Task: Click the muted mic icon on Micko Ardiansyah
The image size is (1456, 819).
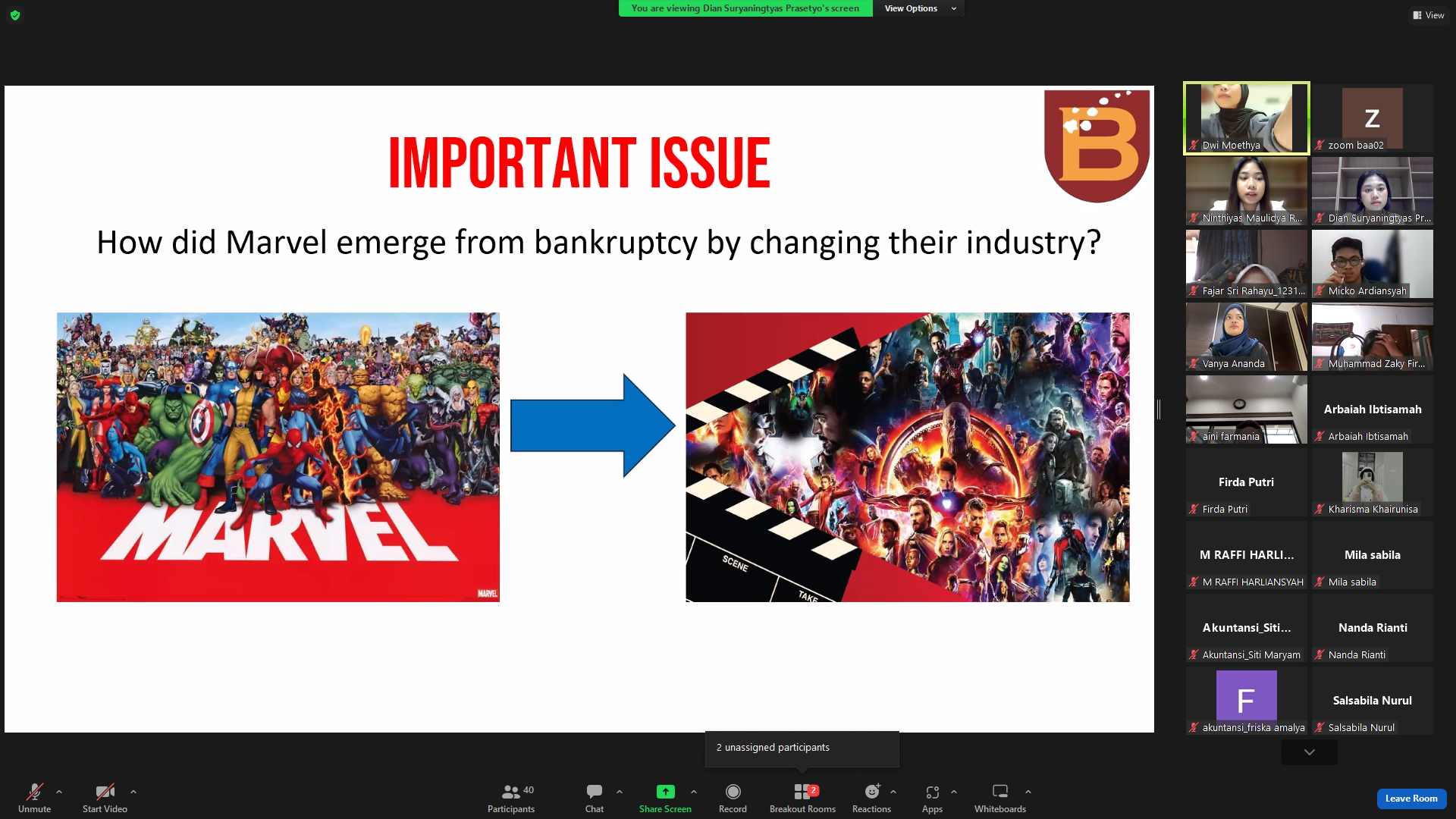Action: point(1320,291)
